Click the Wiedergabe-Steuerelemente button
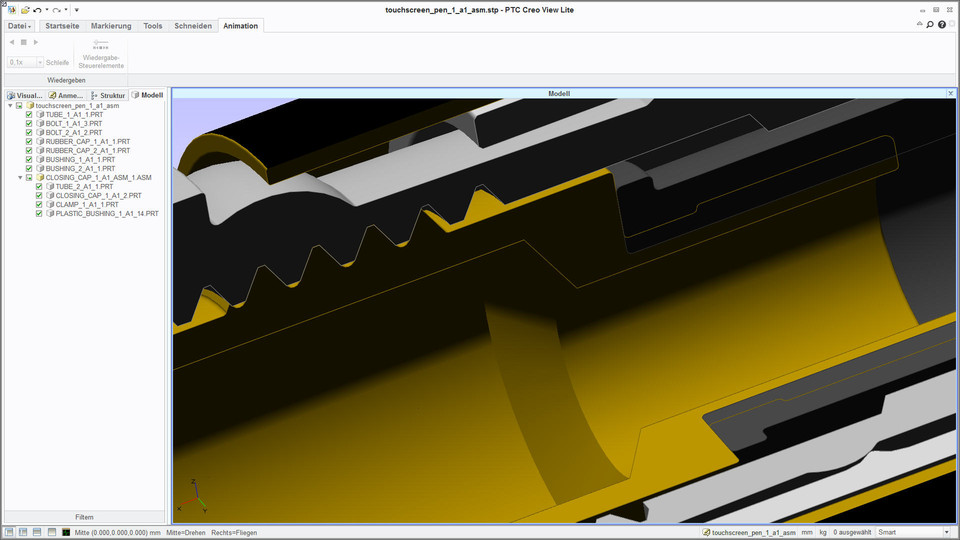This screenshot has height=540, width=960. [x=101, y=54]
